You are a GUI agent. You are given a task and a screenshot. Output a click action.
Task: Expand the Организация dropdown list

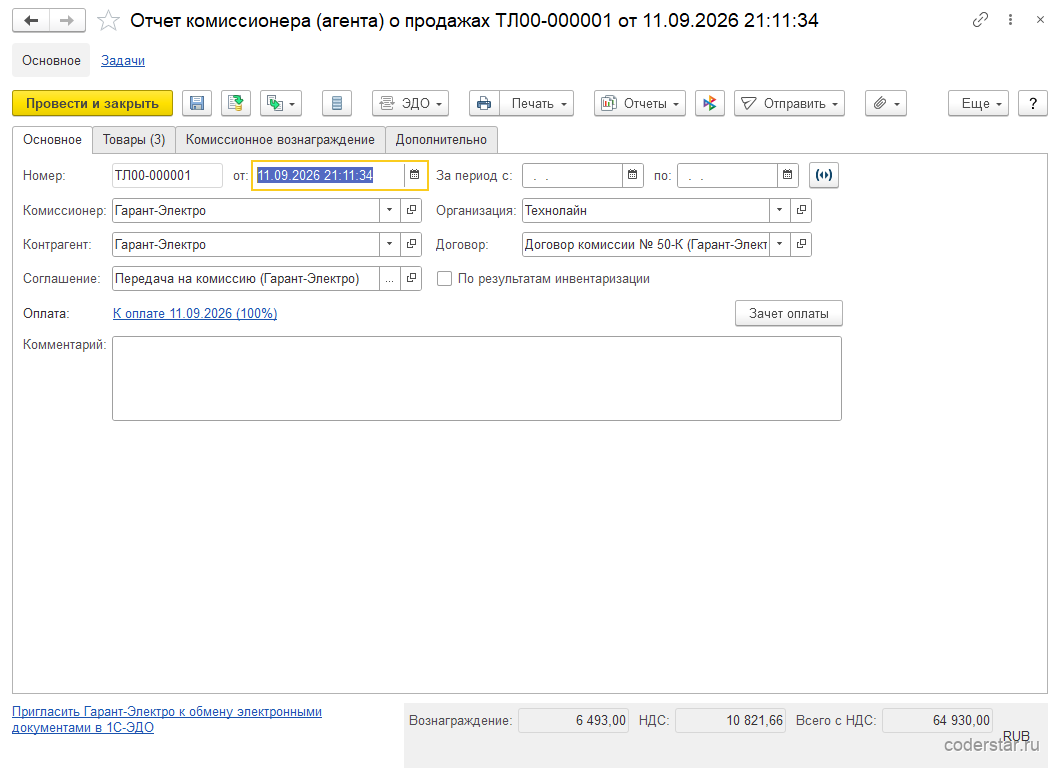(x=780, y=210)
